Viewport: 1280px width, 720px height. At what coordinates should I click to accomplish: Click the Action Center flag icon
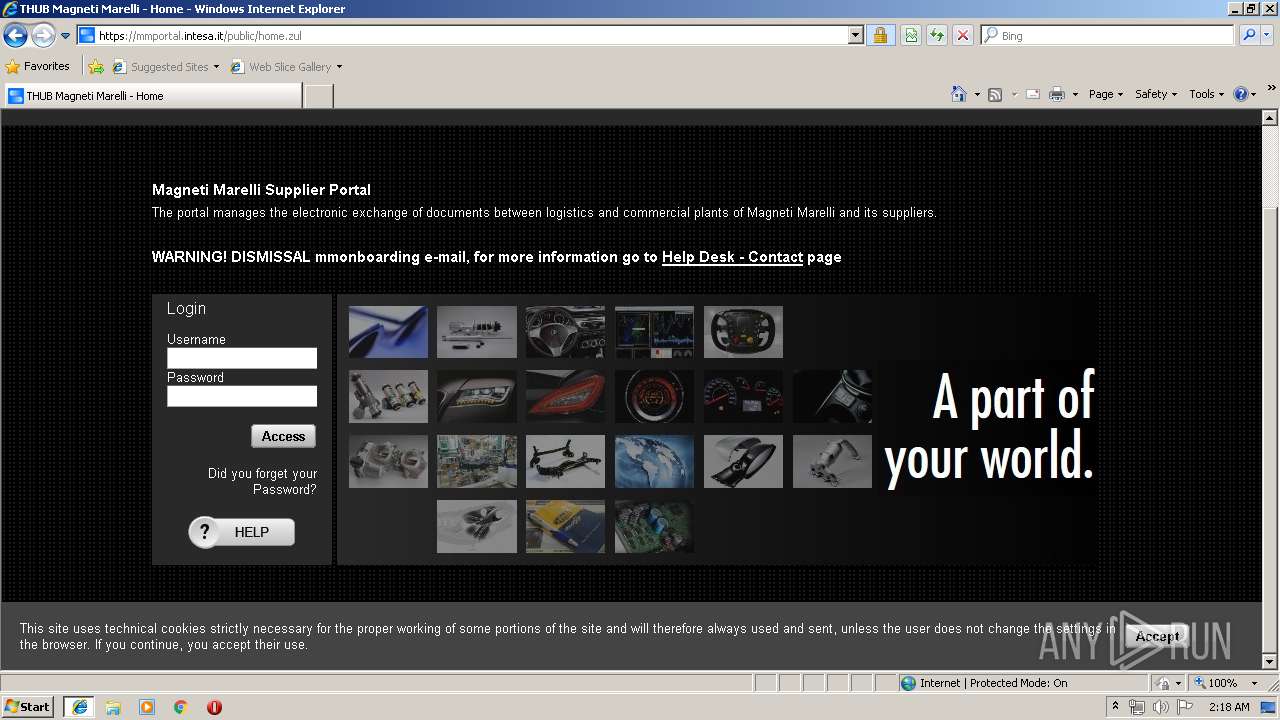click(1184, 707)
